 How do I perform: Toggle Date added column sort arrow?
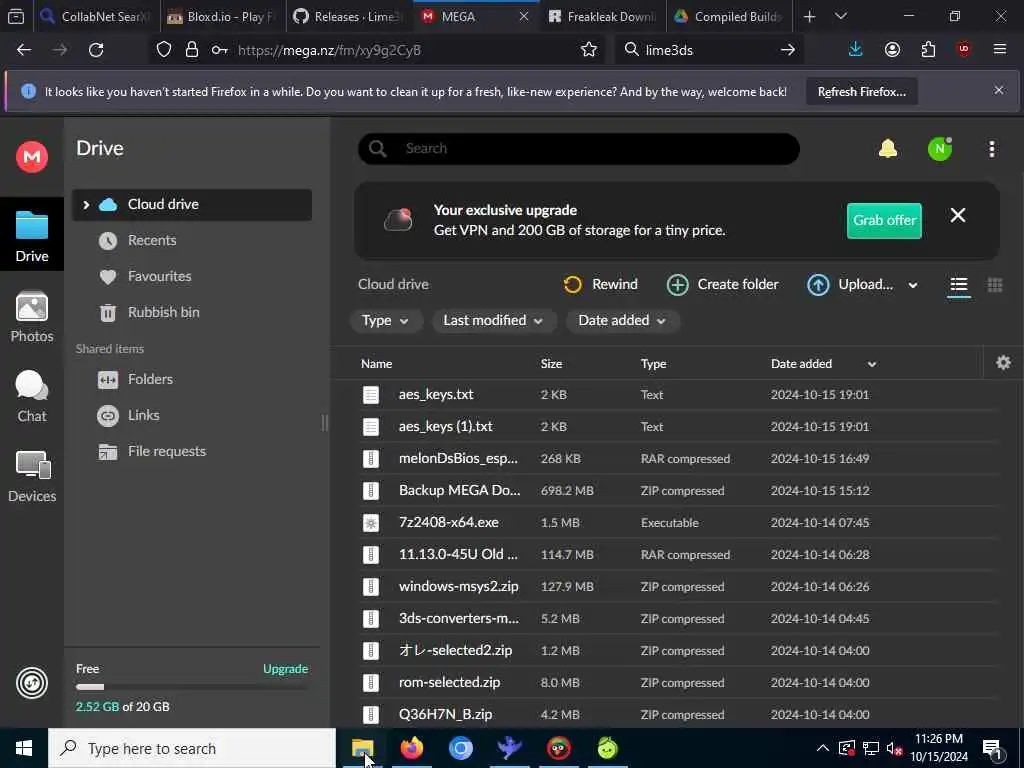tap(871, 364)
